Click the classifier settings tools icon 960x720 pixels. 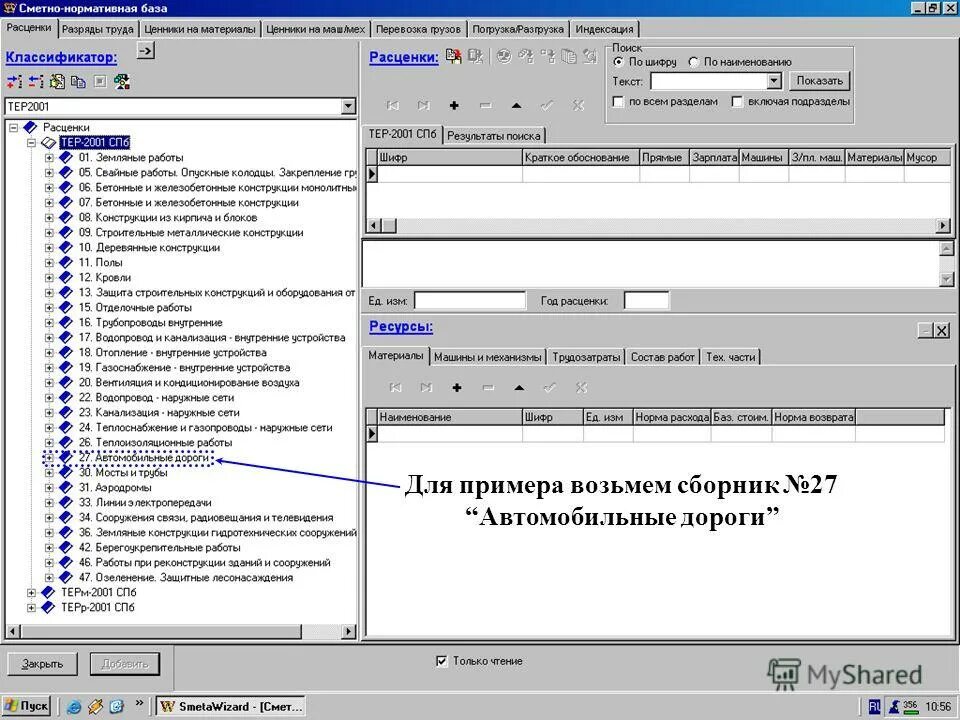click(122, 81)
